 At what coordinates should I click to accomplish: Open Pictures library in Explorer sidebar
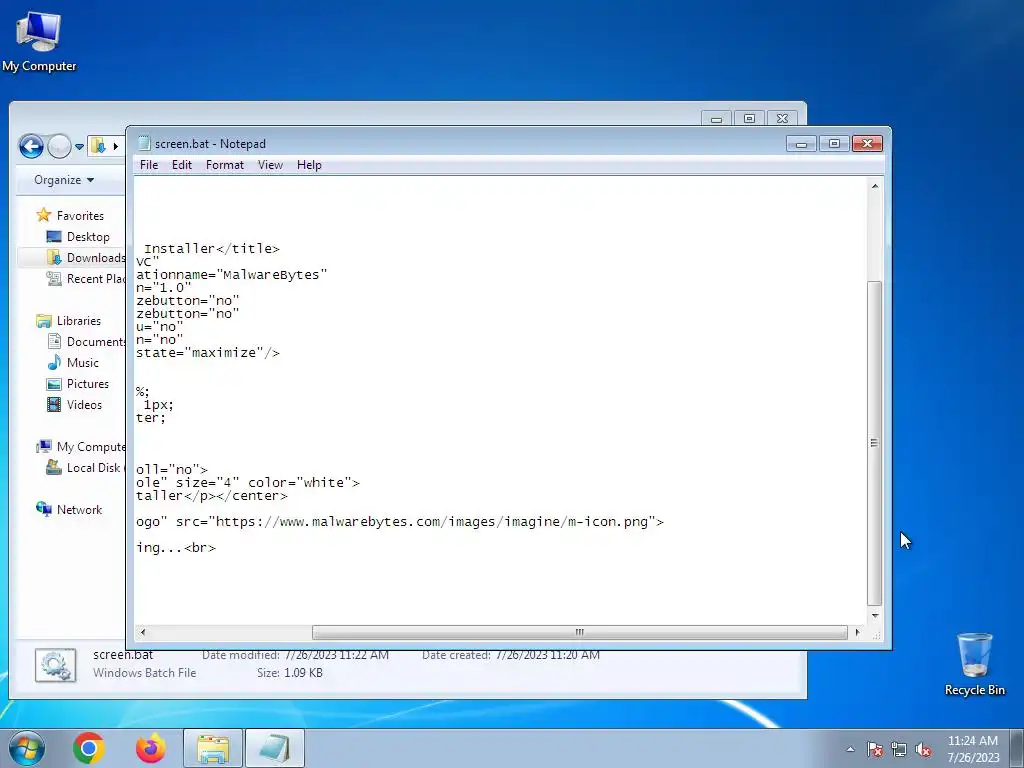point(88,383)
